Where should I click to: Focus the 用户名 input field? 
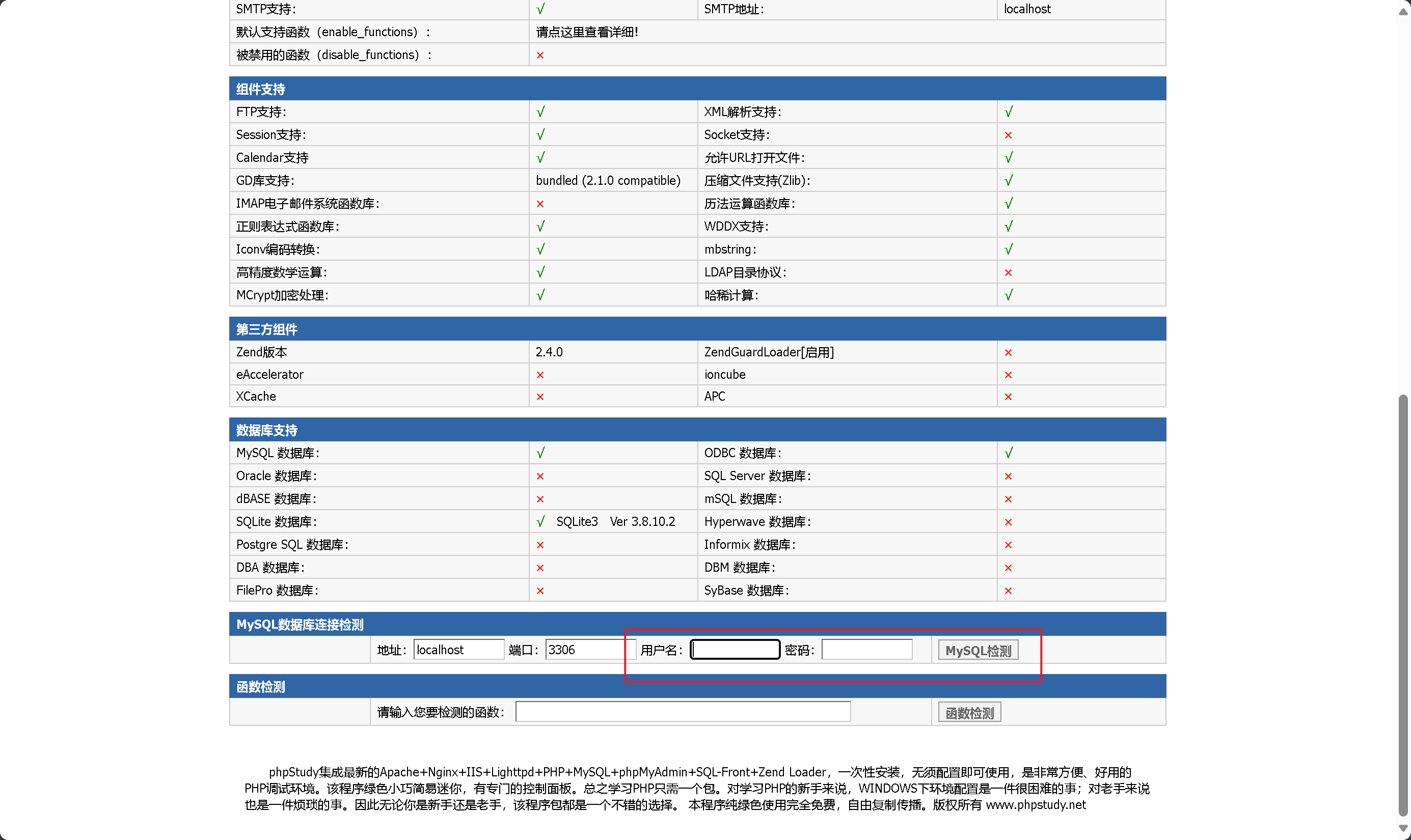(x=735, y=649)
